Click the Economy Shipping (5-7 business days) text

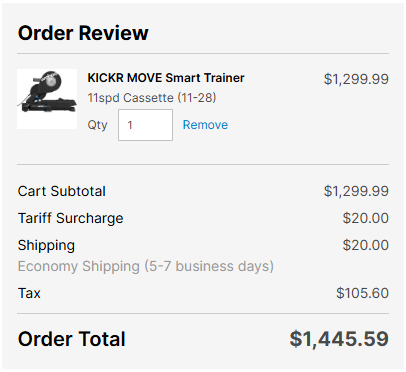[x=146, y=266]
